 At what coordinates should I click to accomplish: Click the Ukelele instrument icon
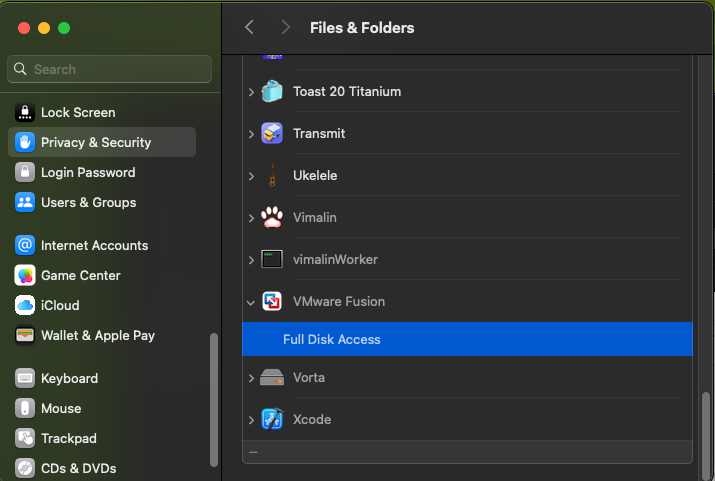[x=272, y=176]
